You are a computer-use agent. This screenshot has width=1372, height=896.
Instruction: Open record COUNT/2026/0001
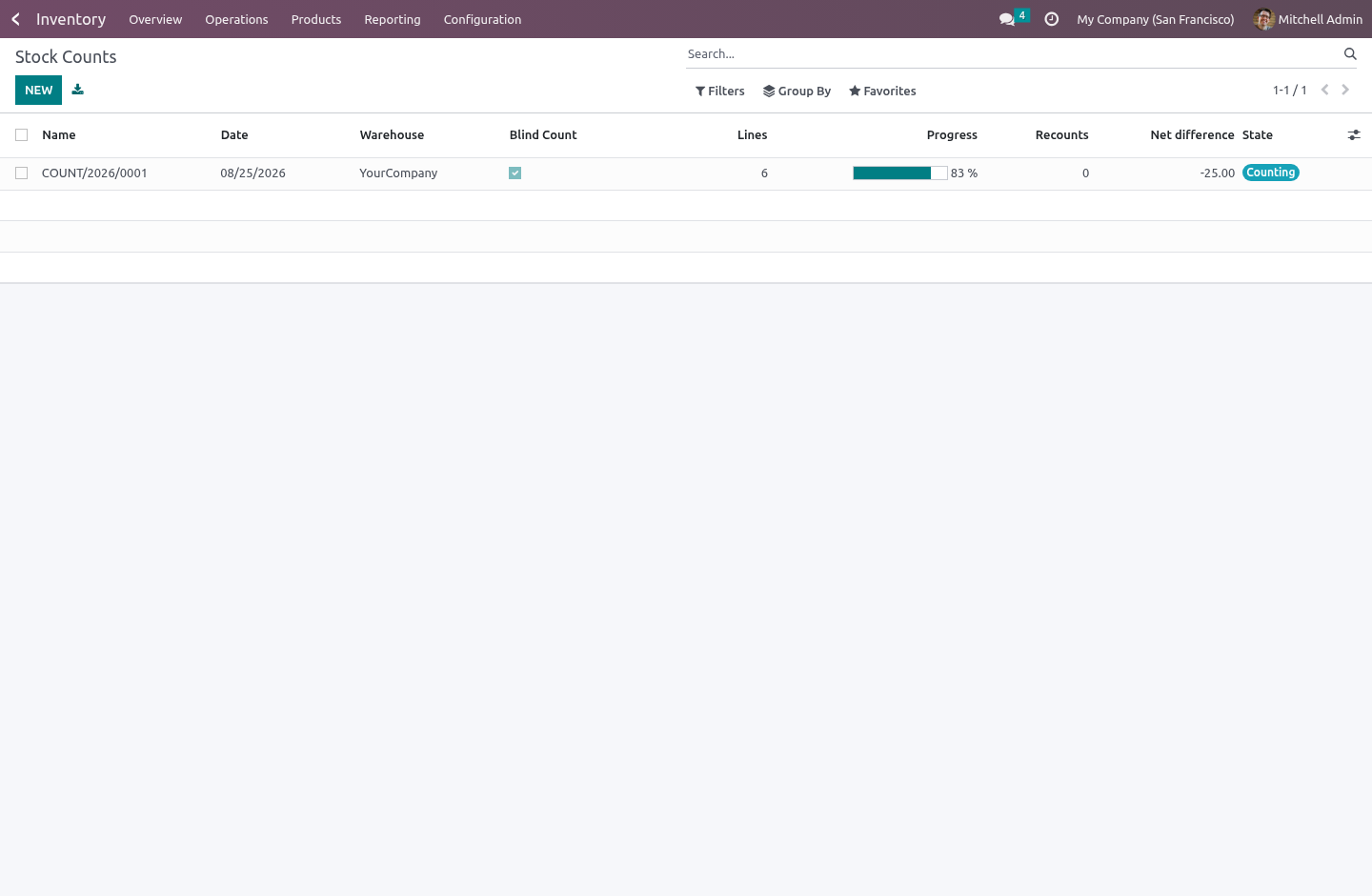coord(94,173)
